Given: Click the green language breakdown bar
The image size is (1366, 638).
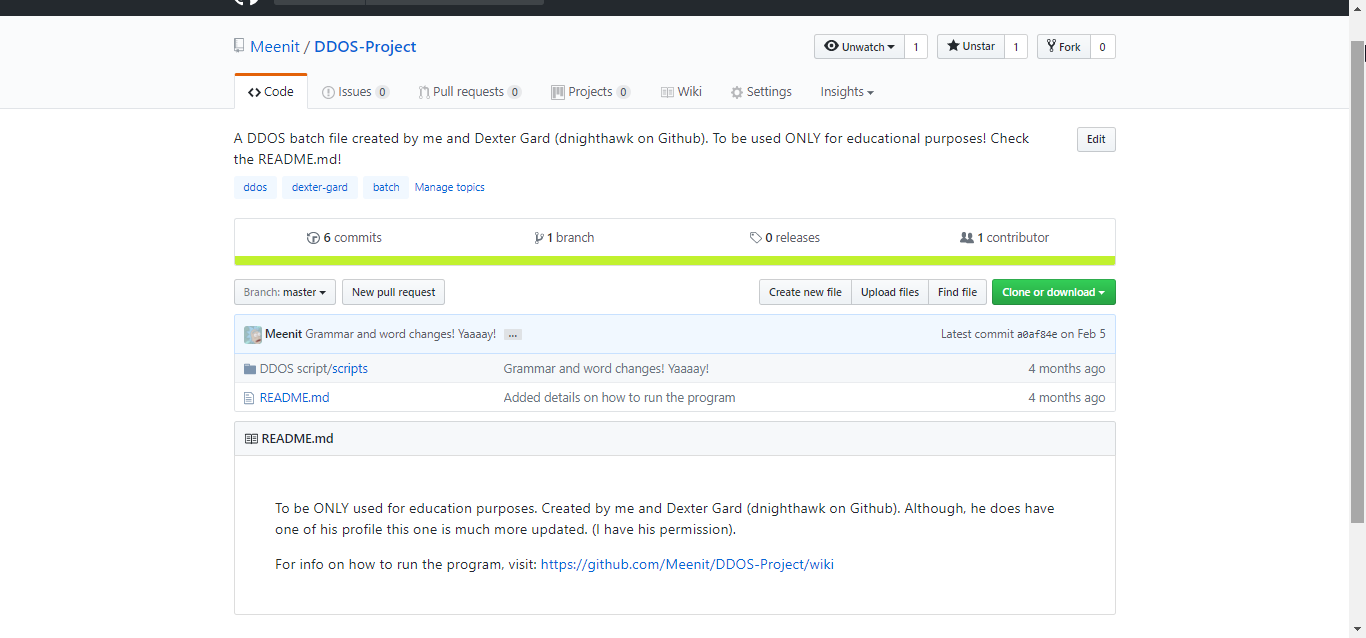Looking at the screenshot, I should point(675,261).
